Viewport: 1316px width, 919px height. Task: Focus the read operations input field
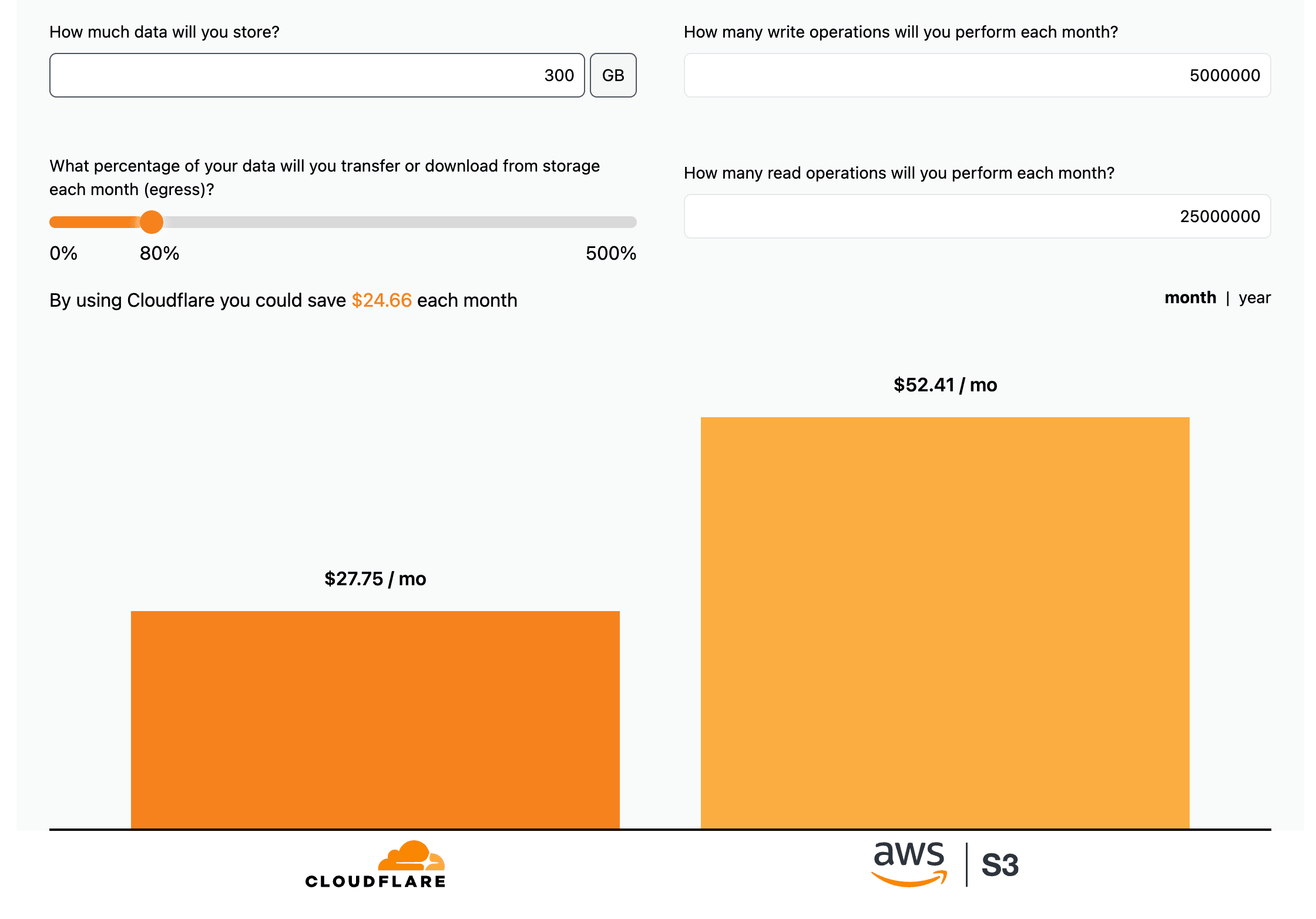(977, 216)
